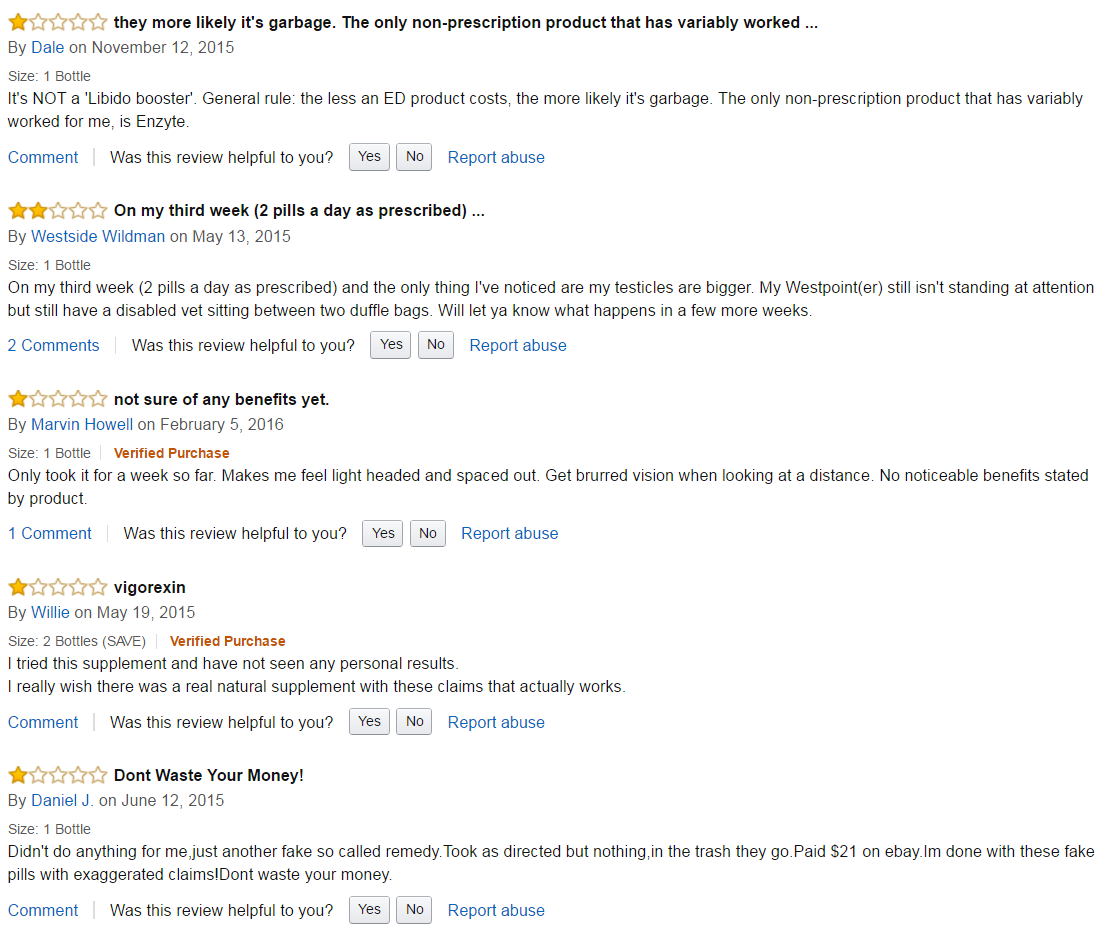Open the 1 Comment on Marvin Howell's review
The height and width of the screenshot is (929, 1108).
[x=49, y=533]
